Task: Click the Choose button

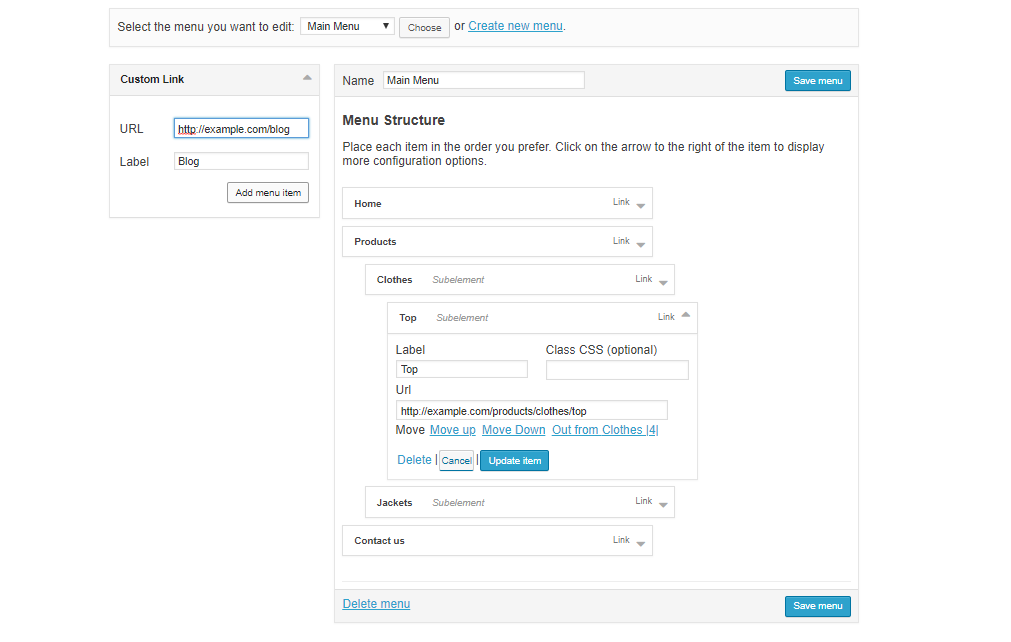Action: (424, 27)
